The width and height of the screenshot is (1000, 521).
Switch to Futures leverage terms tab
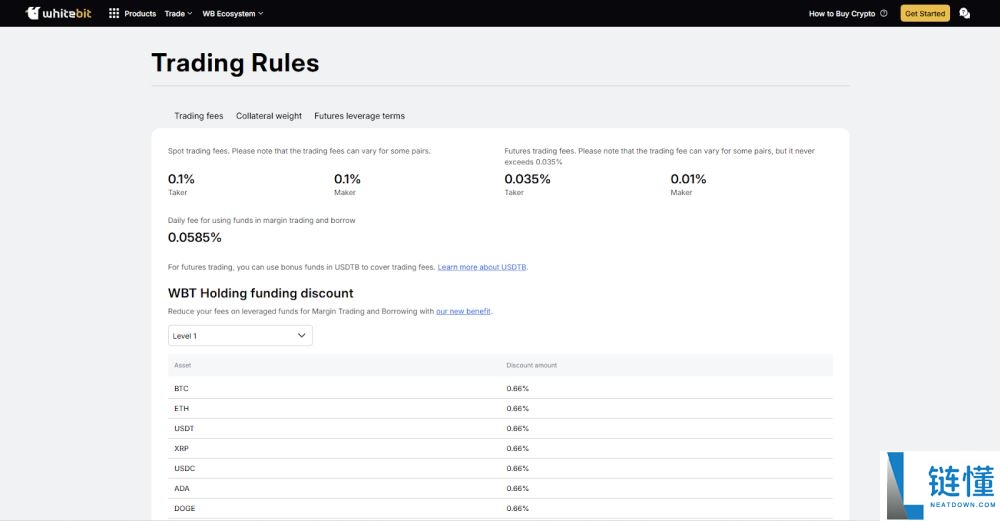coord(359,116)
